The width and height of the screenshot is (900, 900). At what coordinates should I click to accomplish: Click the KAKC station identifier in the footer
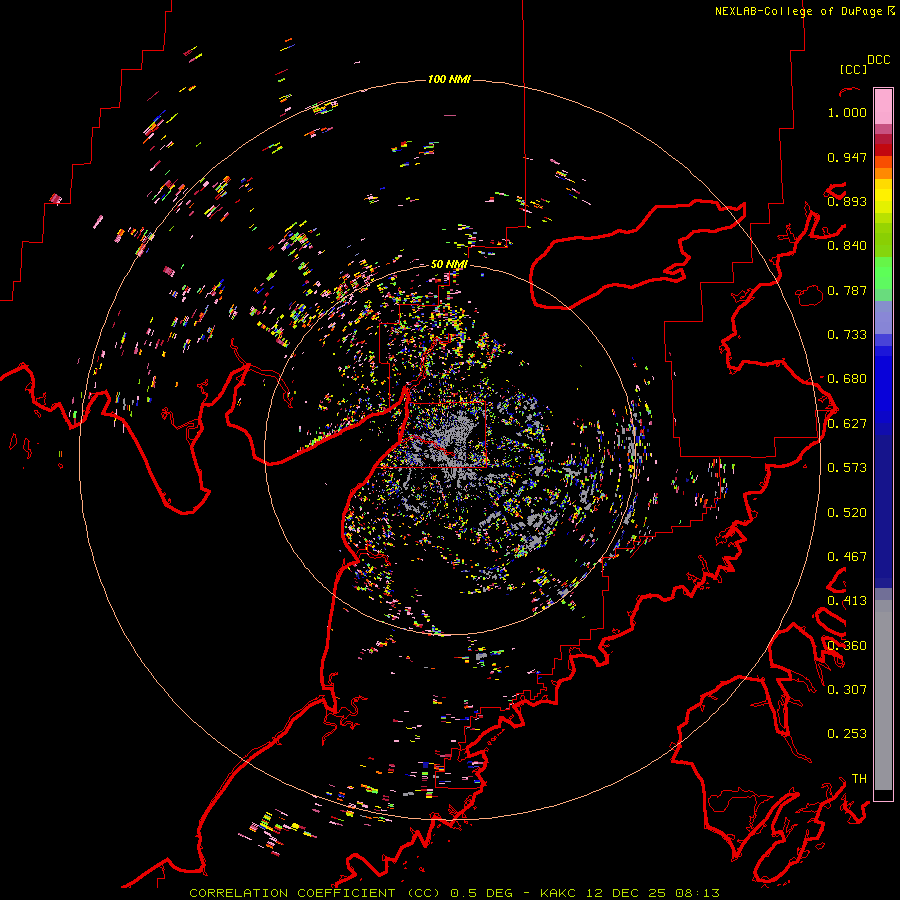click(x=560, y=893)
